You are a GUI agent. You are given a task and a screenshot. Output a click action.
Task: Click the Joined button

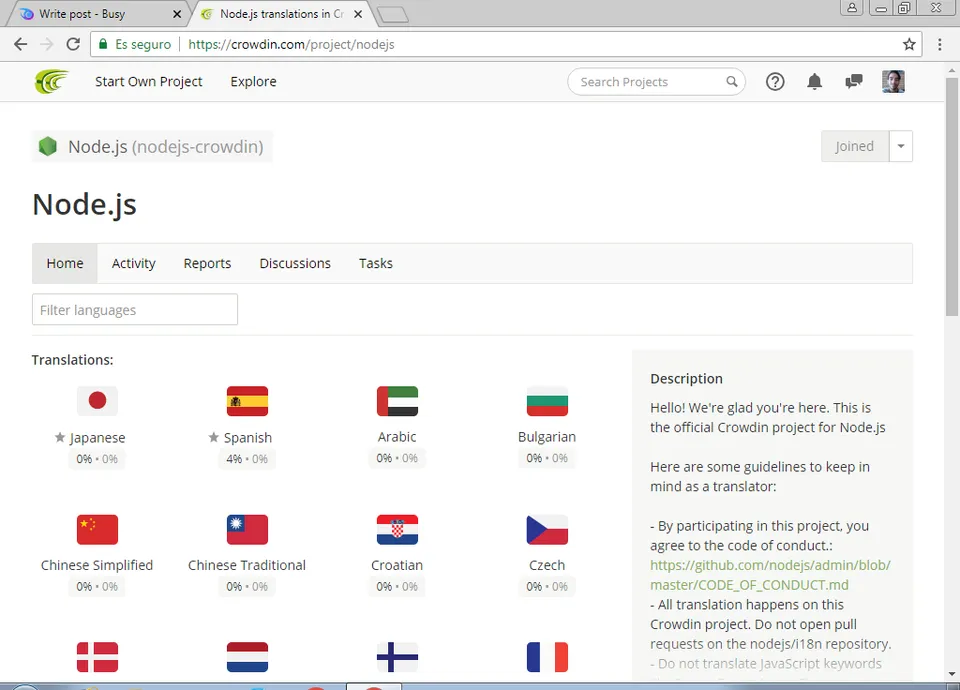pos(855,146)
